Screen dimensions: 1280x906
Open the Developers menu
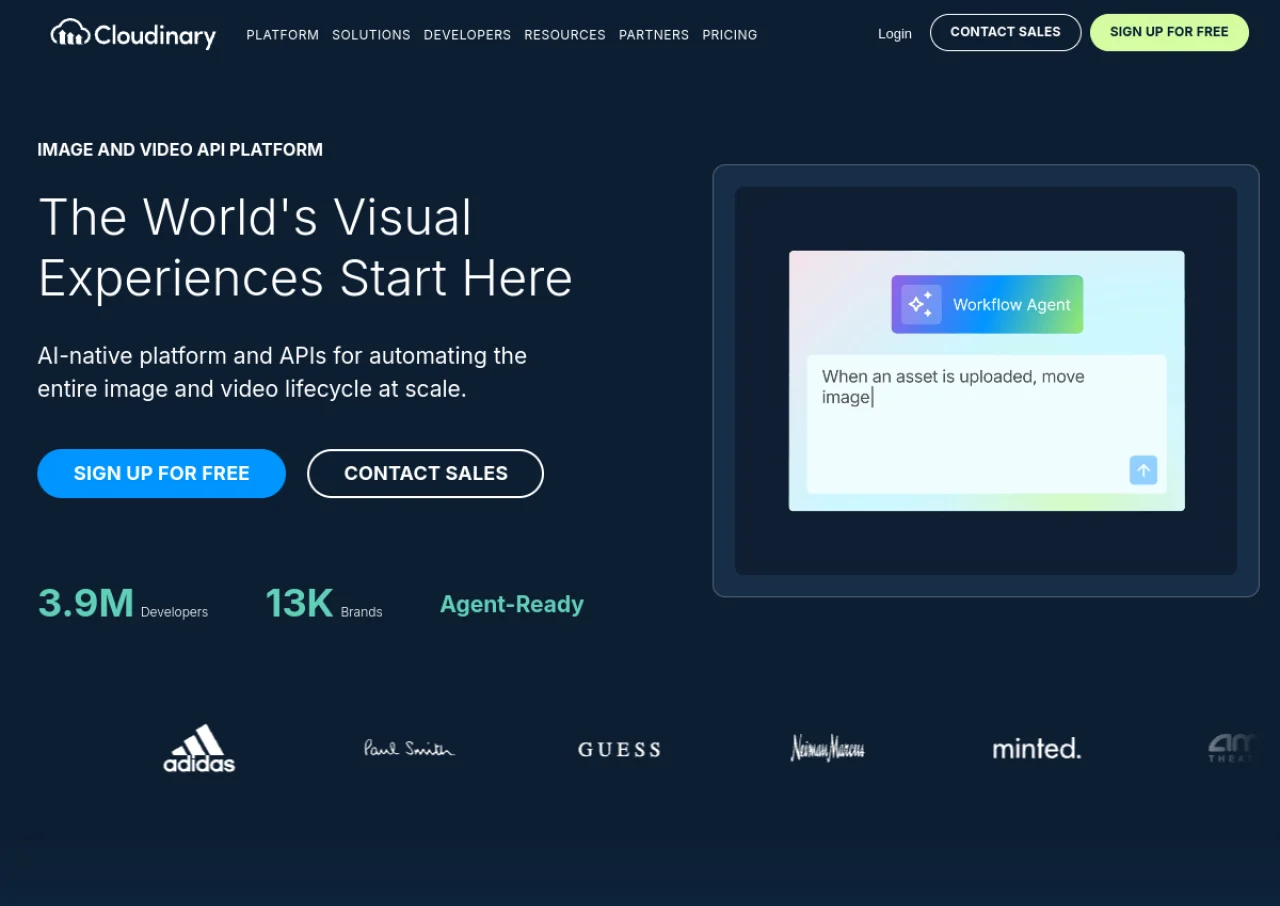(467, 34)
